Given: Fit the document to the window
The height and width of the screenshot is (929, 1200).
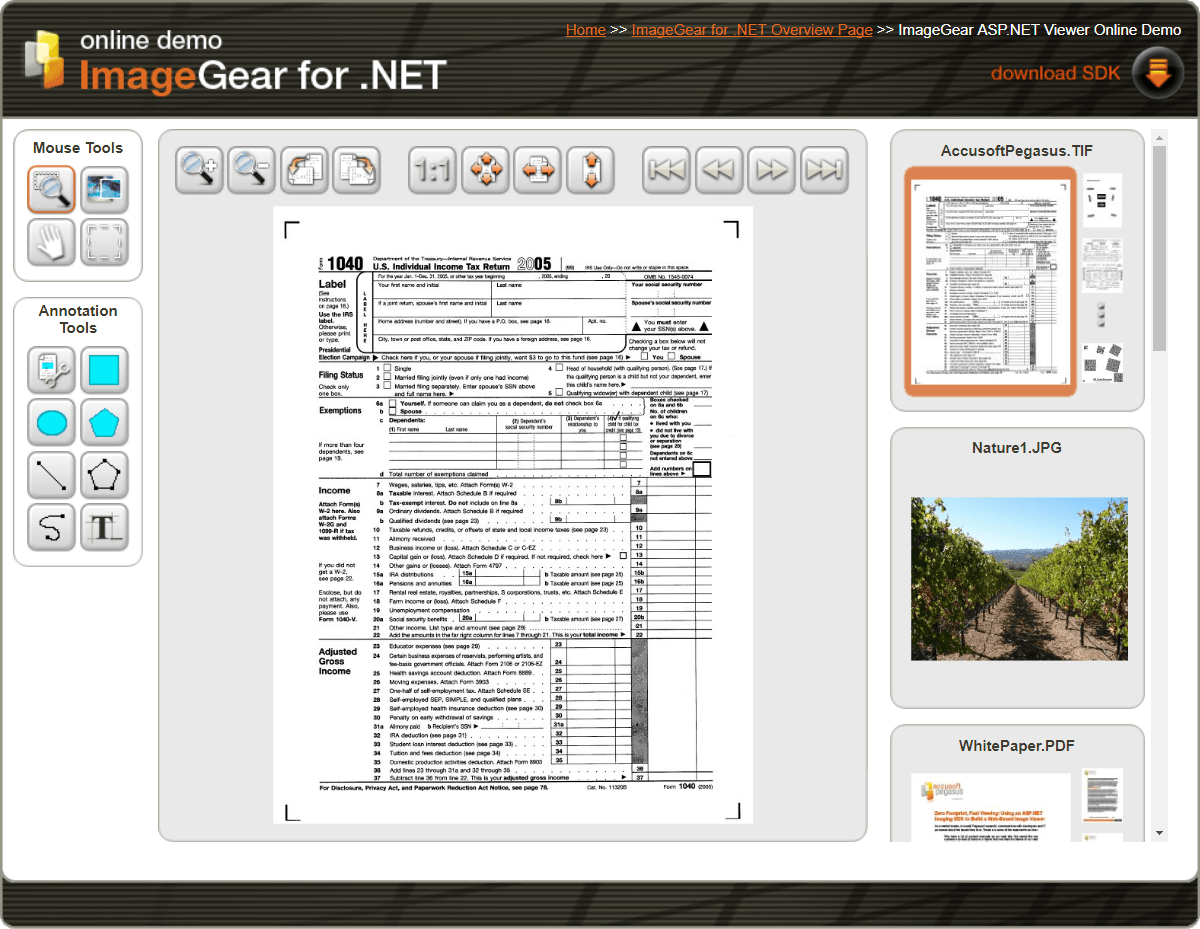Looking at the screenshot, I should tap(485, 169).
